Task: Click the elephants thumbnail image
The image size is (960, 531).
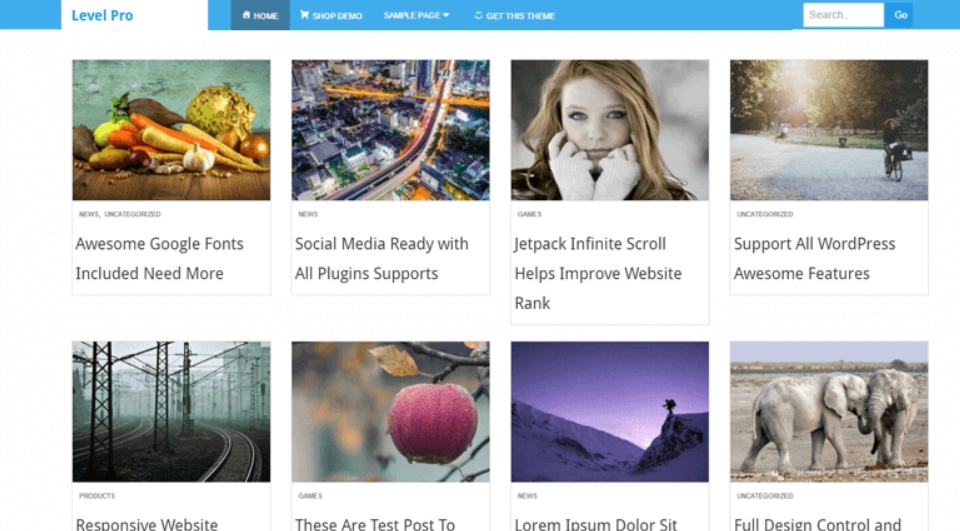Action: coord(828,411)
